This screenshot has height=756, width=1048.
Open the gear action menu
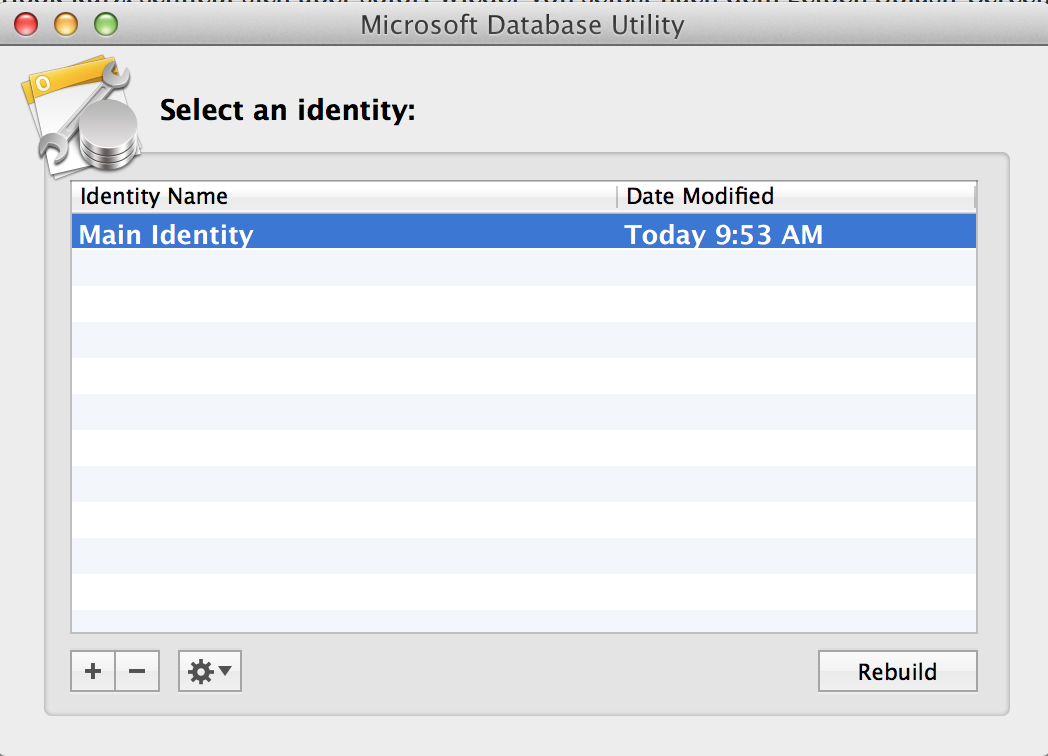[209, 670]
